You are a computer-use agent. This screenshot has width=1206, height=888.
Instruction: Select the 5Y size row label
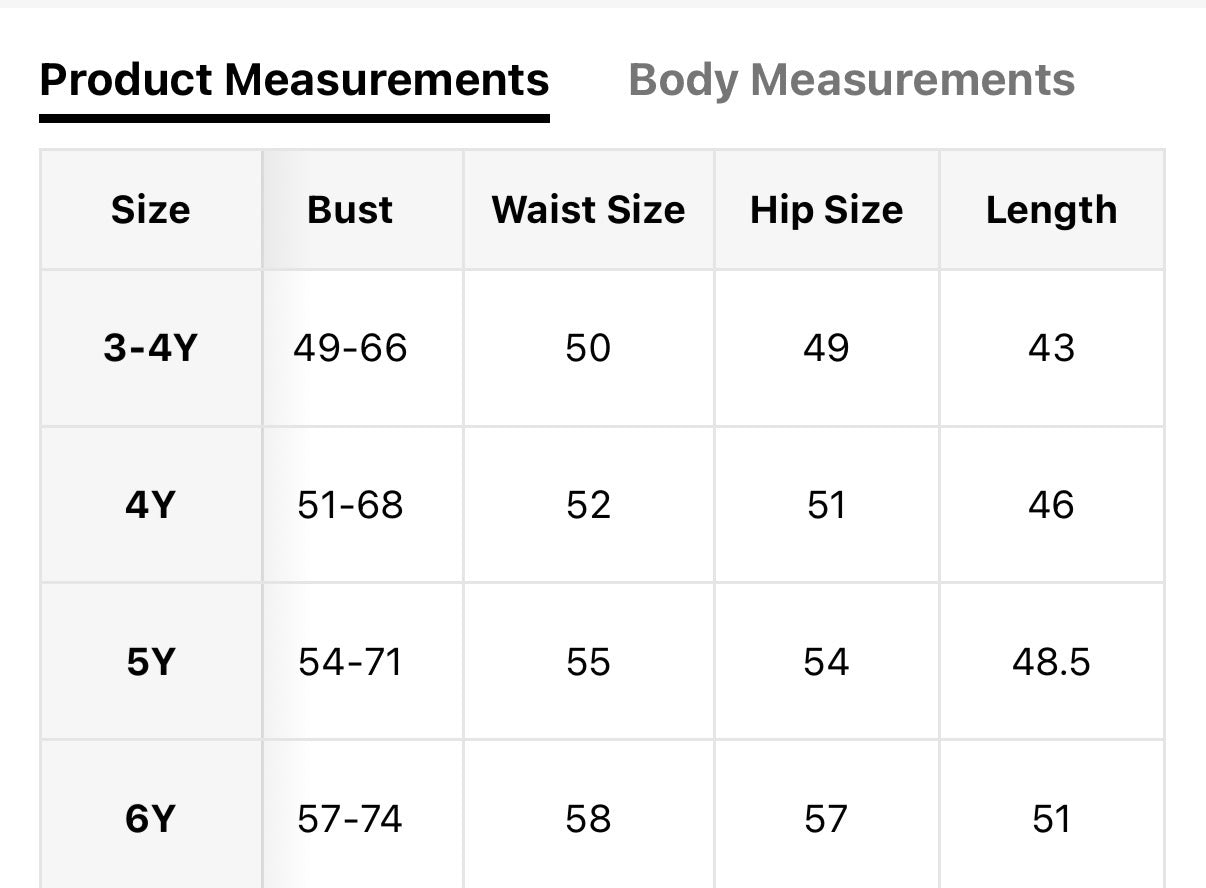pyautogui.click(x=150, y=662)
